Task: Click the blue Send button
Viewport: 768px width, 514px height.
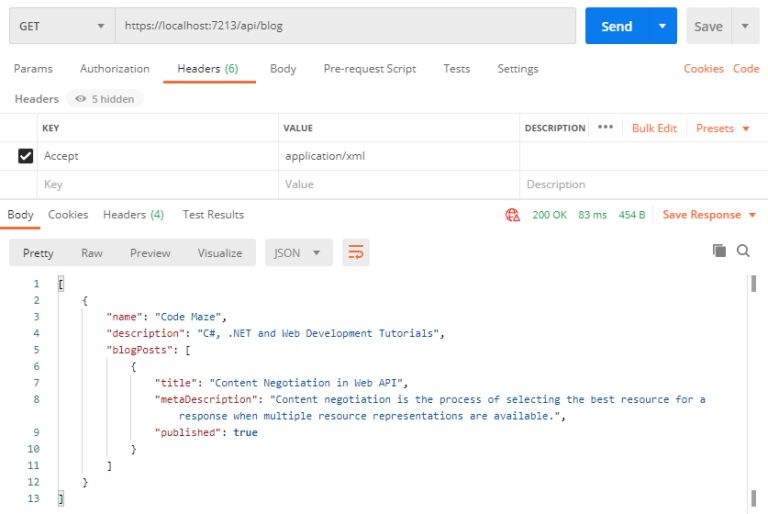Action: (617, 26)
